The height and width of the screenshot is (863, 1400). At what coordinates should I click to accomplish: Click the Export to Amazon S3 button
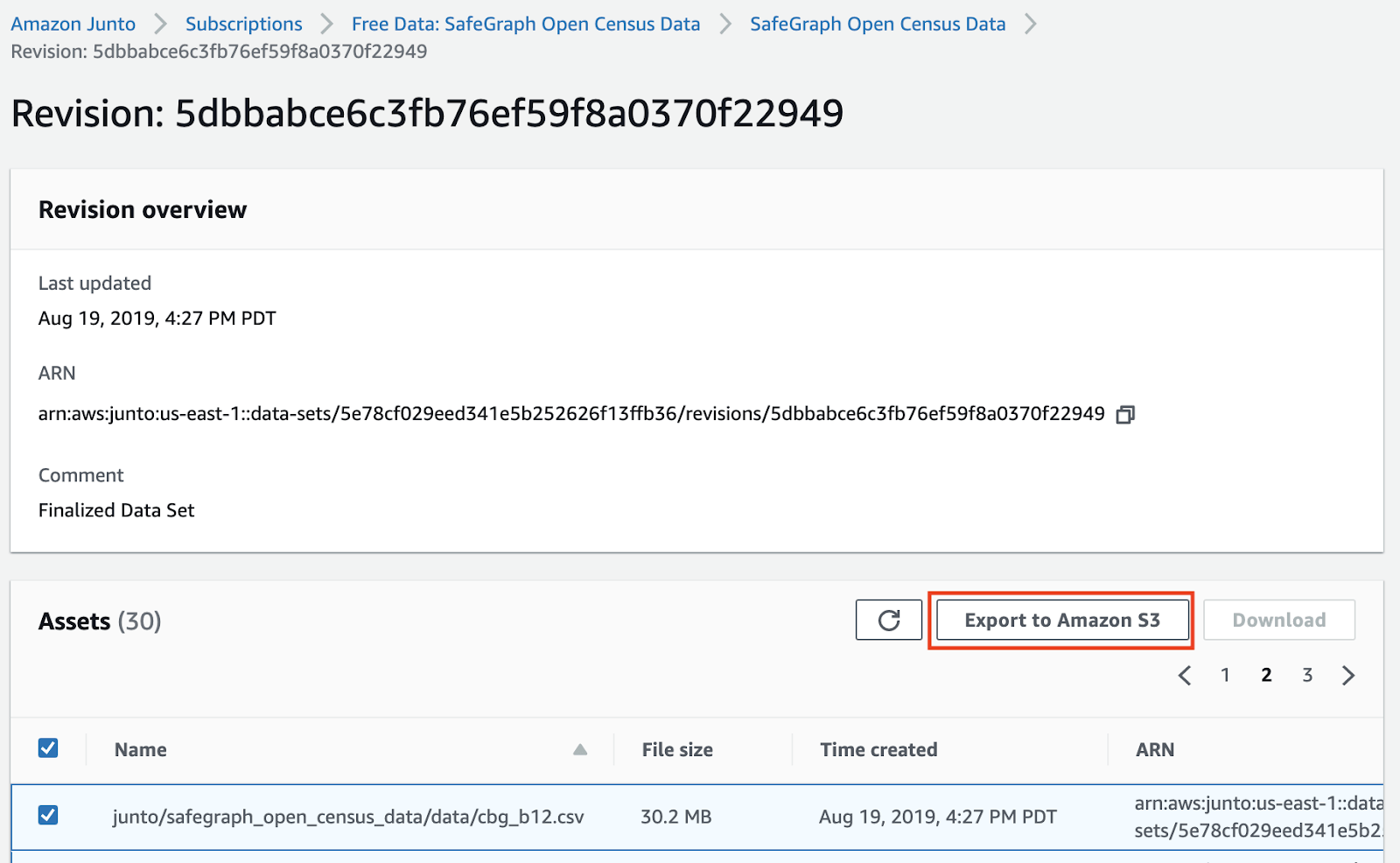(1062, 621)
